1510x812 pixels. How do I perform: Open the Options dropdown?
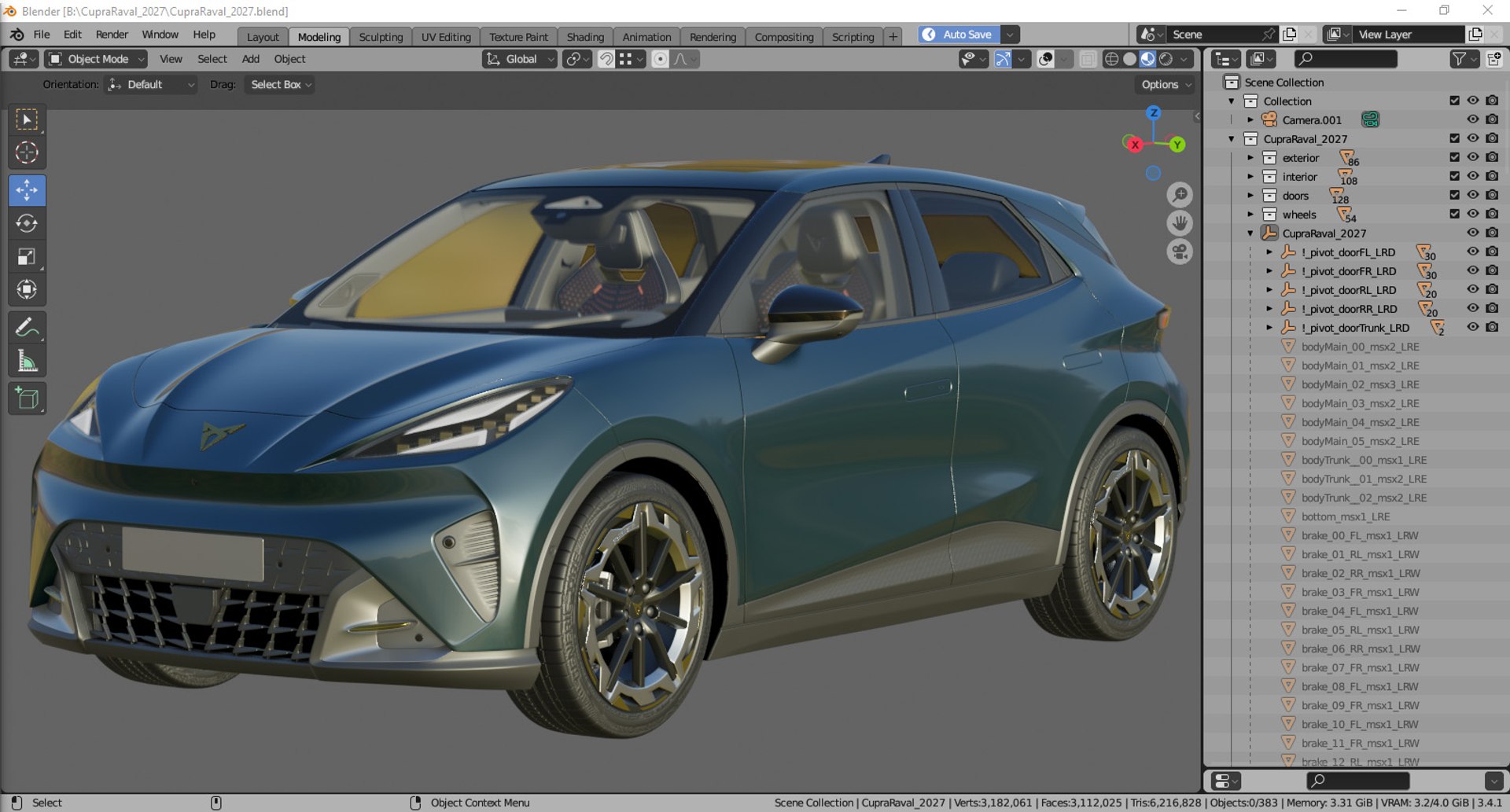point(1166,84)
